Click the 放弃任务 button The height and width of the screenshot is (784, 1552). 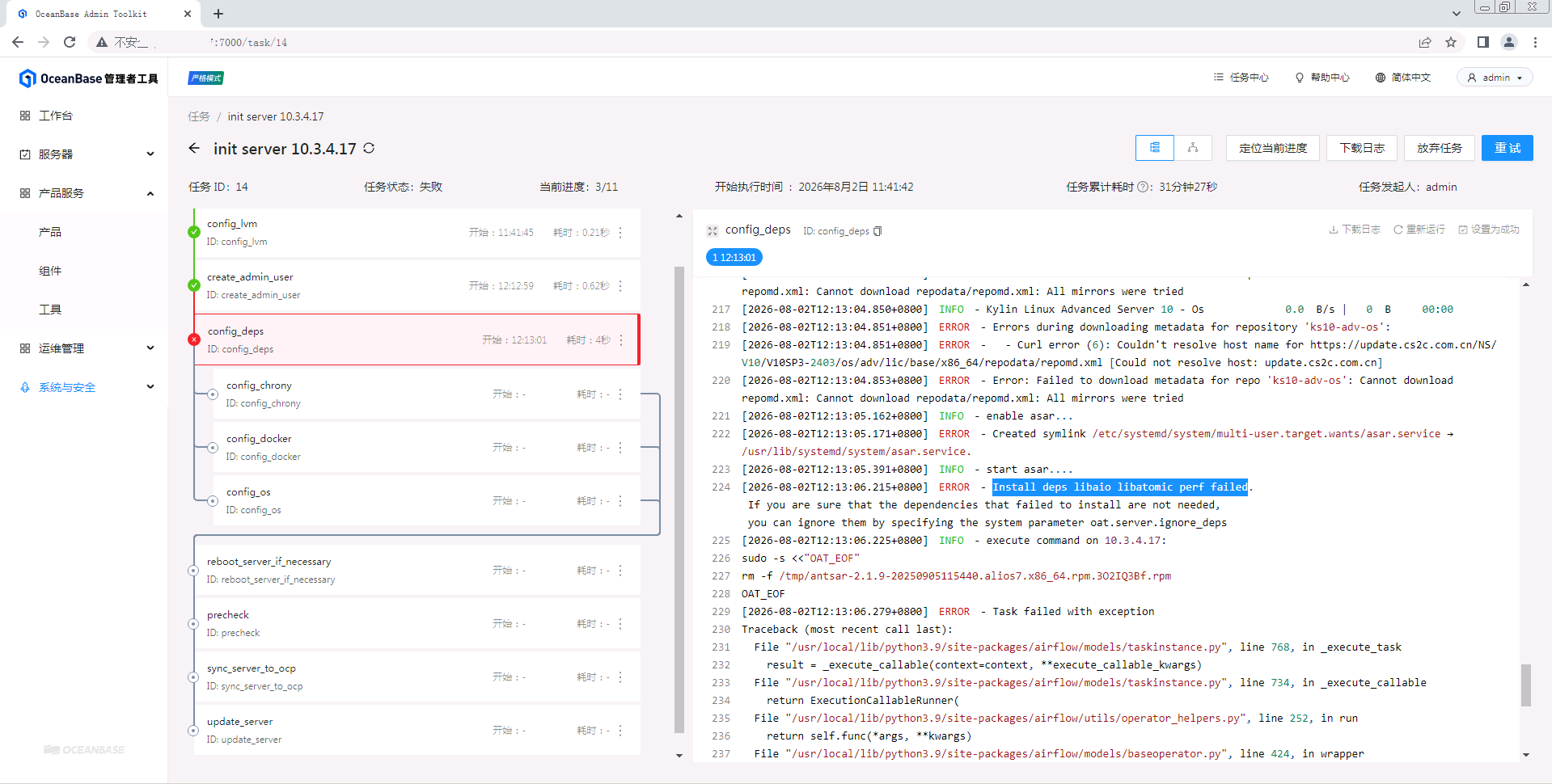pyautogui.click(x=1440, y=148)
